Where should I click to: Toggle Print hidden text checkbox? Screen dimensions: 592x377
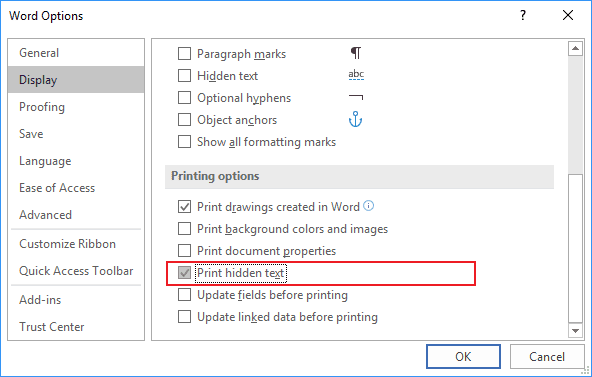pos(184,273)
